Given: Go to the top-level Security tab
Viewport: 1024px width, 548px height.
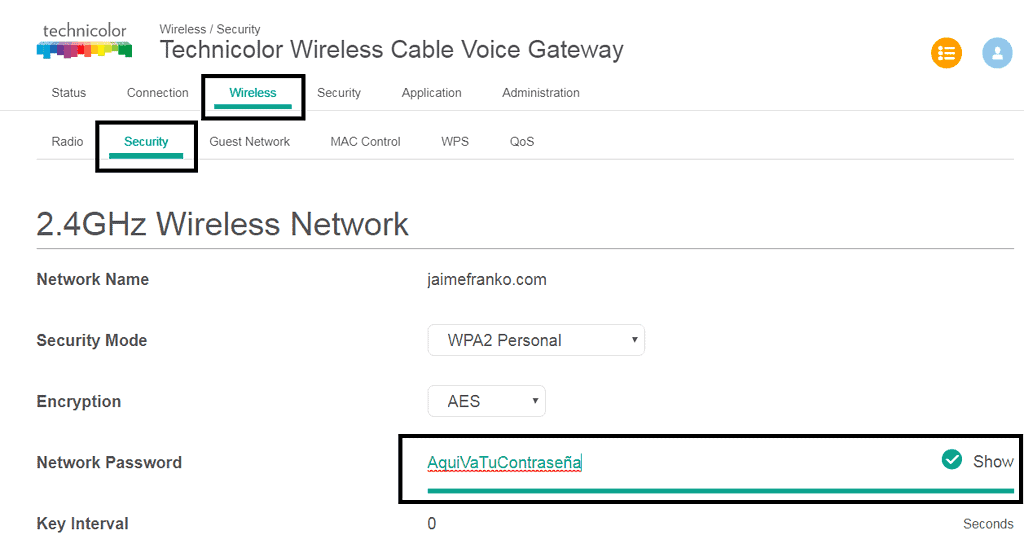Looking at the screenshot, I should click(x=339, y=93).
